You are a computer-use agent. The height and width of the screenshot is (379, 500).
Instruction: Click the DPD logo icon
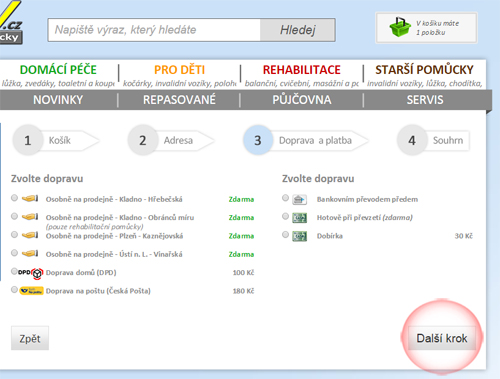point(30,273)
